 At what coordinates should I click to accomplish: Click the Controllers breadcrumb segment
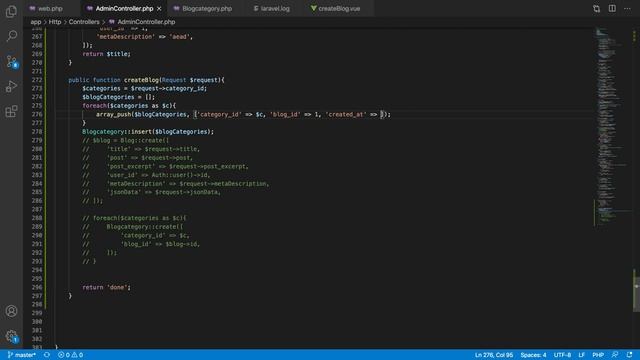click(x=84, y=22)
